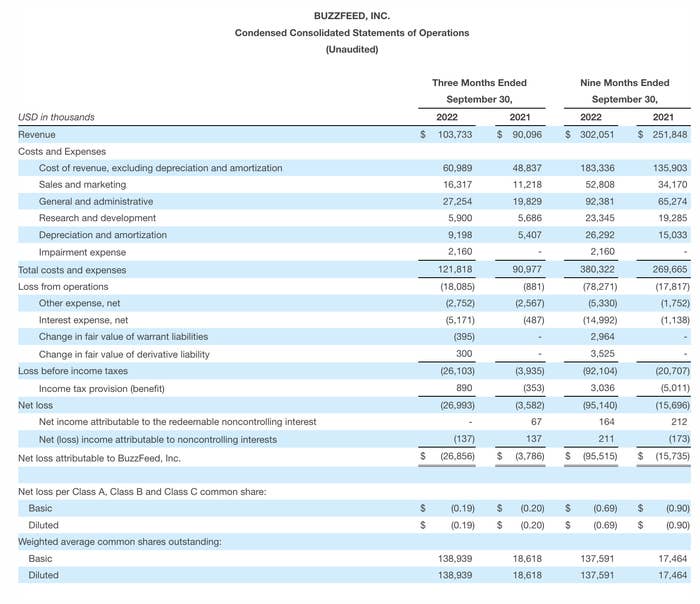Click the revenue value 90,096
This screenshot has height=604, width=700.
[x=527, y=134]
